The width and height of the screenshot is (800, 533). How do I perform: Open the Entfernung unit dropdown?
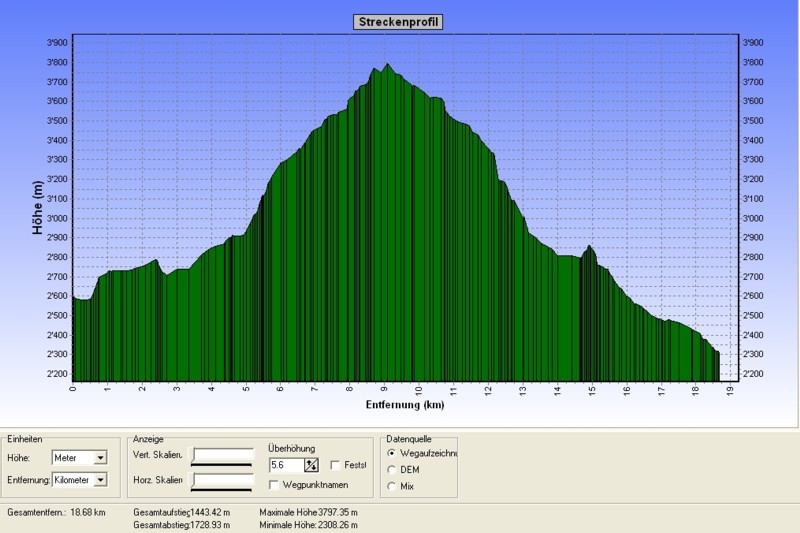coord(99,480)
